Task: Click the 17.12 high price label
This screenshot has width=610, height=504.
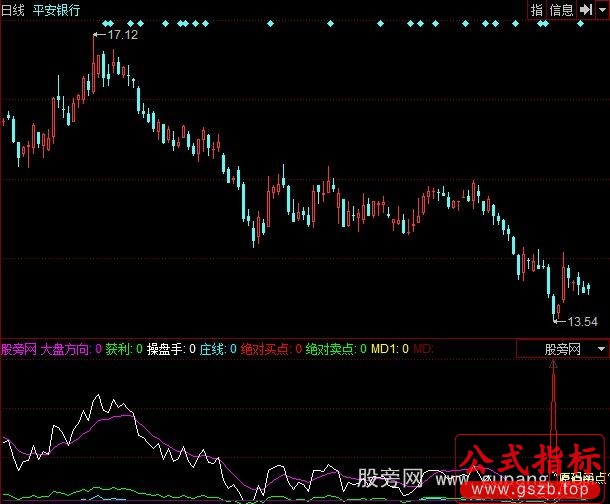Action: pos(121,35)
